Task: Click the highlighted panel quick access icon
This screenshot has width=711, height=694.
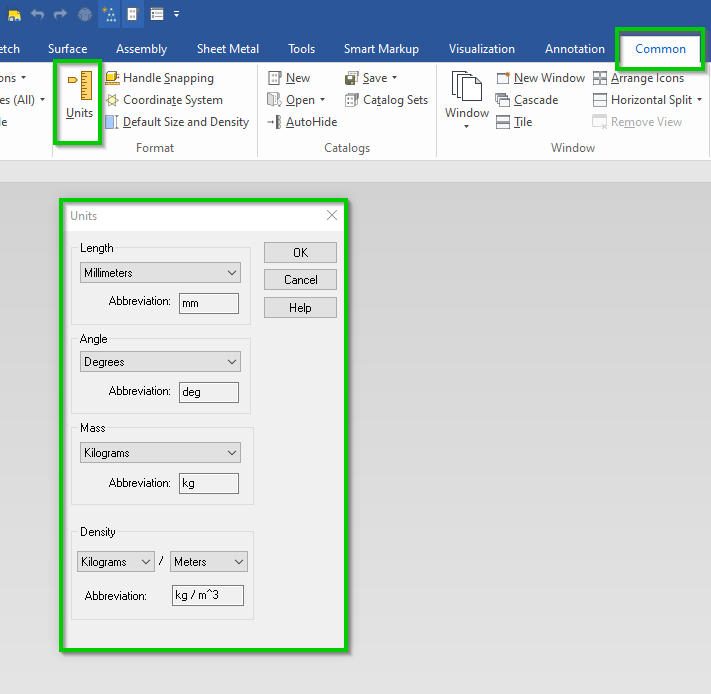Action: click(132, 15)
